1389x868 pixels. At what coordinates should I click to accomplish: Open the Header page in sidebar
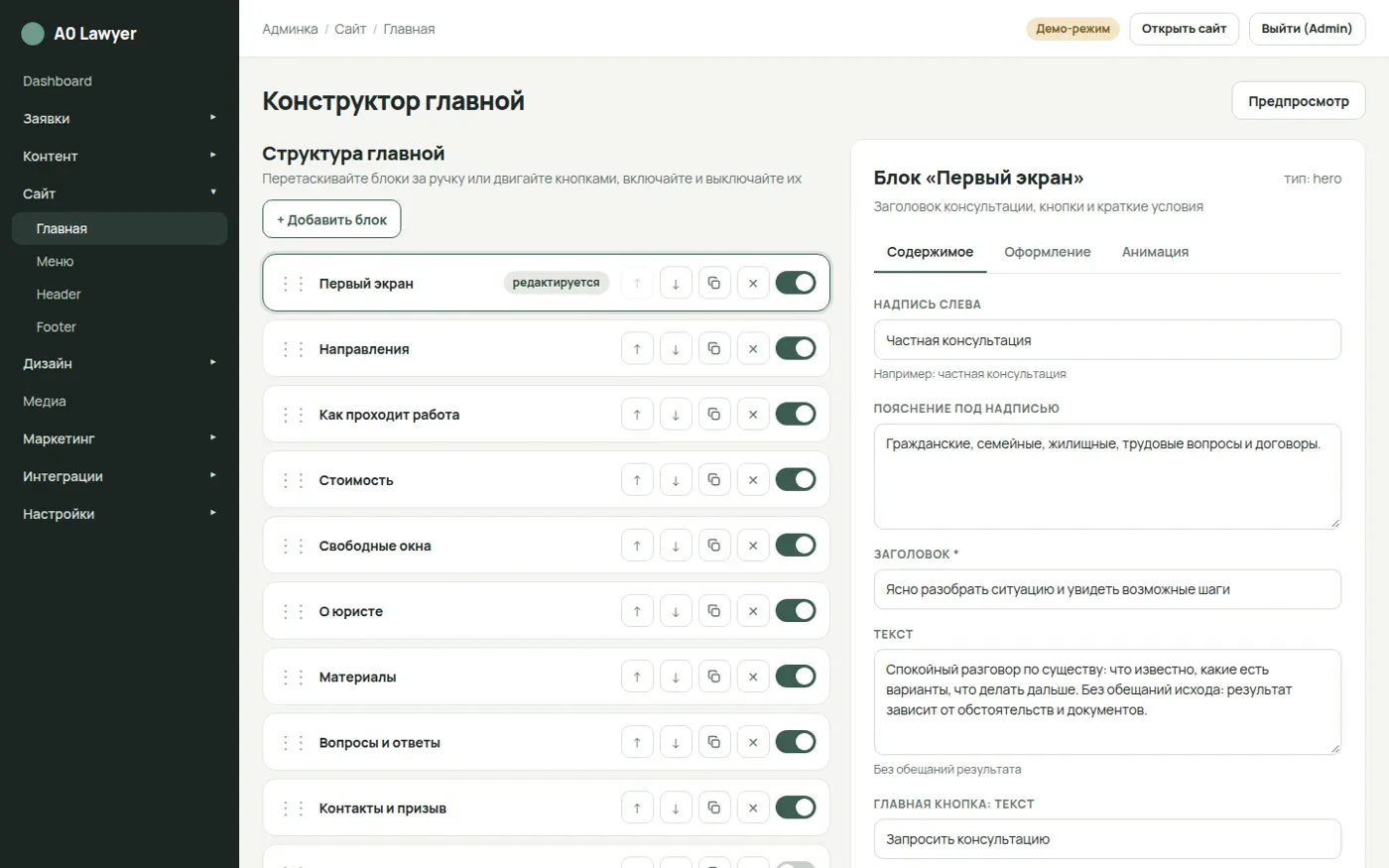click(119, 294)
